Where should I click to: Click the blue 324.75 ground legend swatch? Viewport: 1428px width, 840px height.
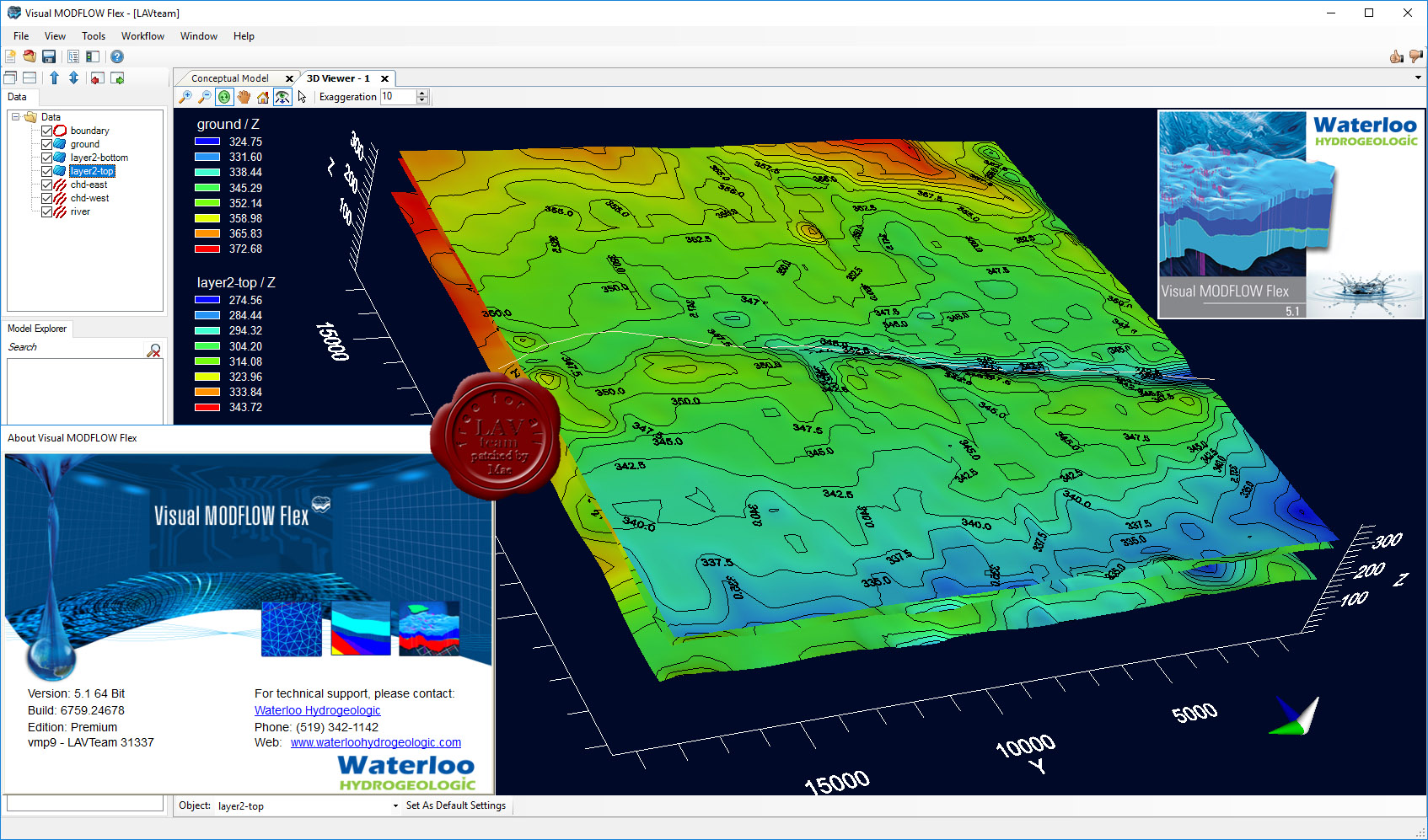click(207, 142)
